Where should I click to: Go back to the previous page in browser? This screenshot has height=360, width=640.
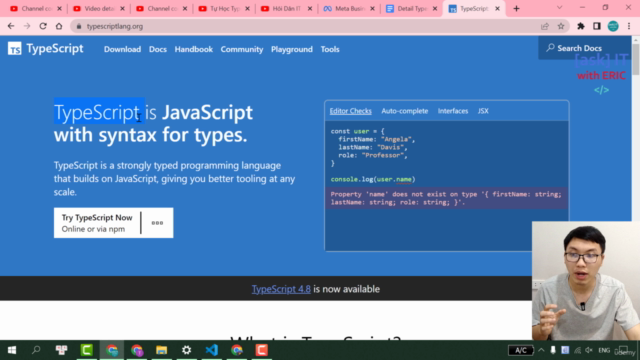click(11, 26)
